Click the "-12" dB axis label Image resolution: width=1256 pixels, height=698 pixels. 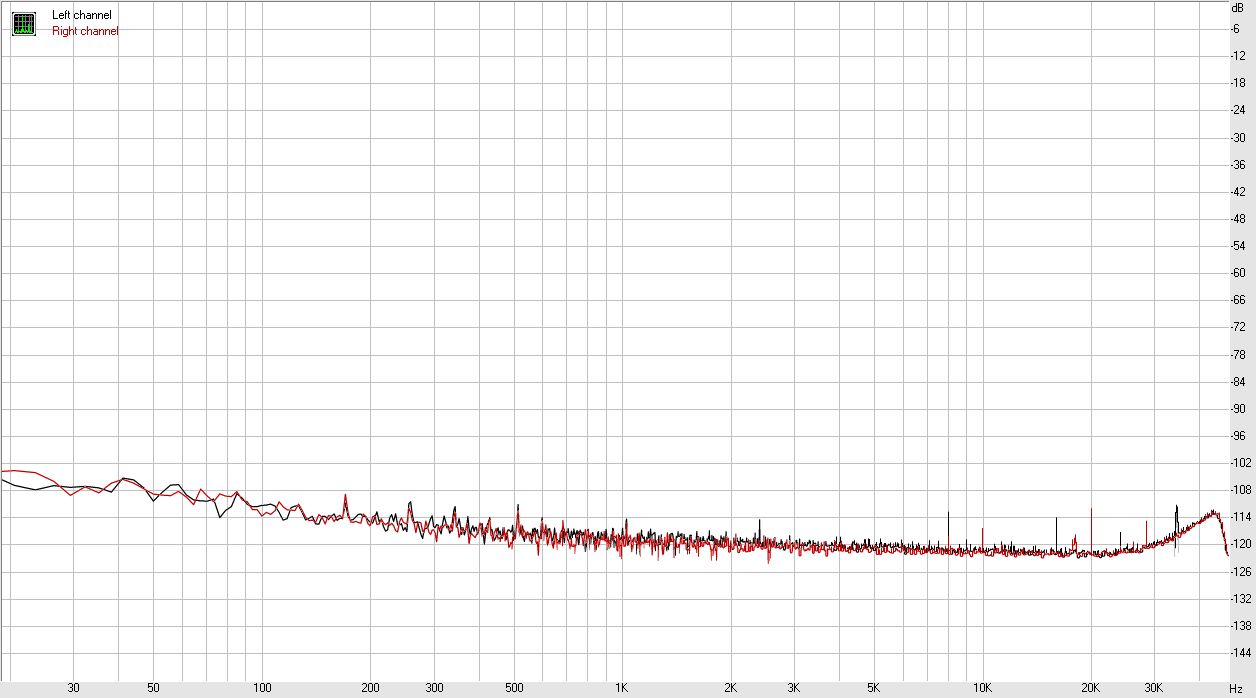pos(1238,55)
